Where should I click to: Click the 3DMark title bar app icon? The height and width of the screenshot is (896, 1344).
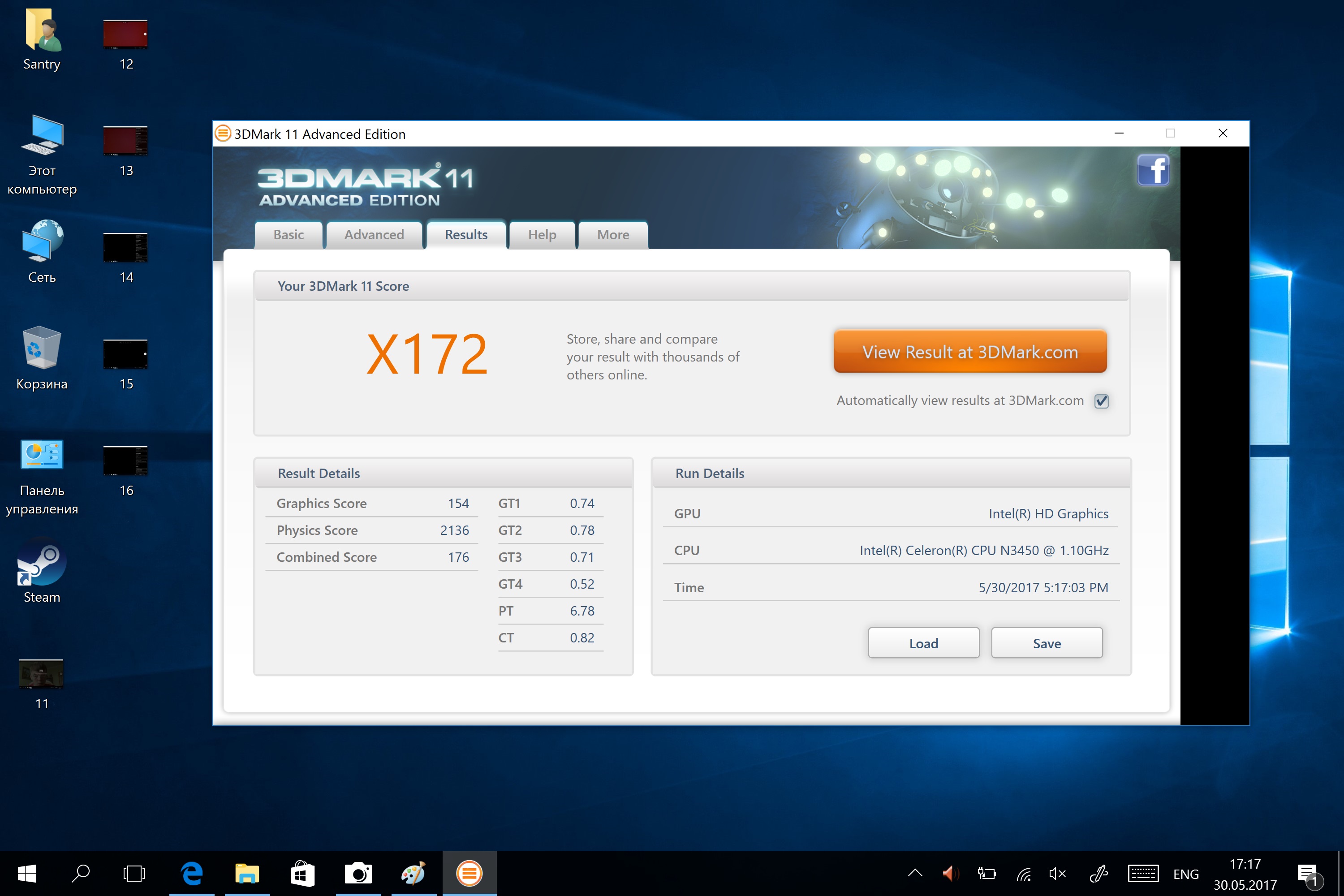click(223, 134)
